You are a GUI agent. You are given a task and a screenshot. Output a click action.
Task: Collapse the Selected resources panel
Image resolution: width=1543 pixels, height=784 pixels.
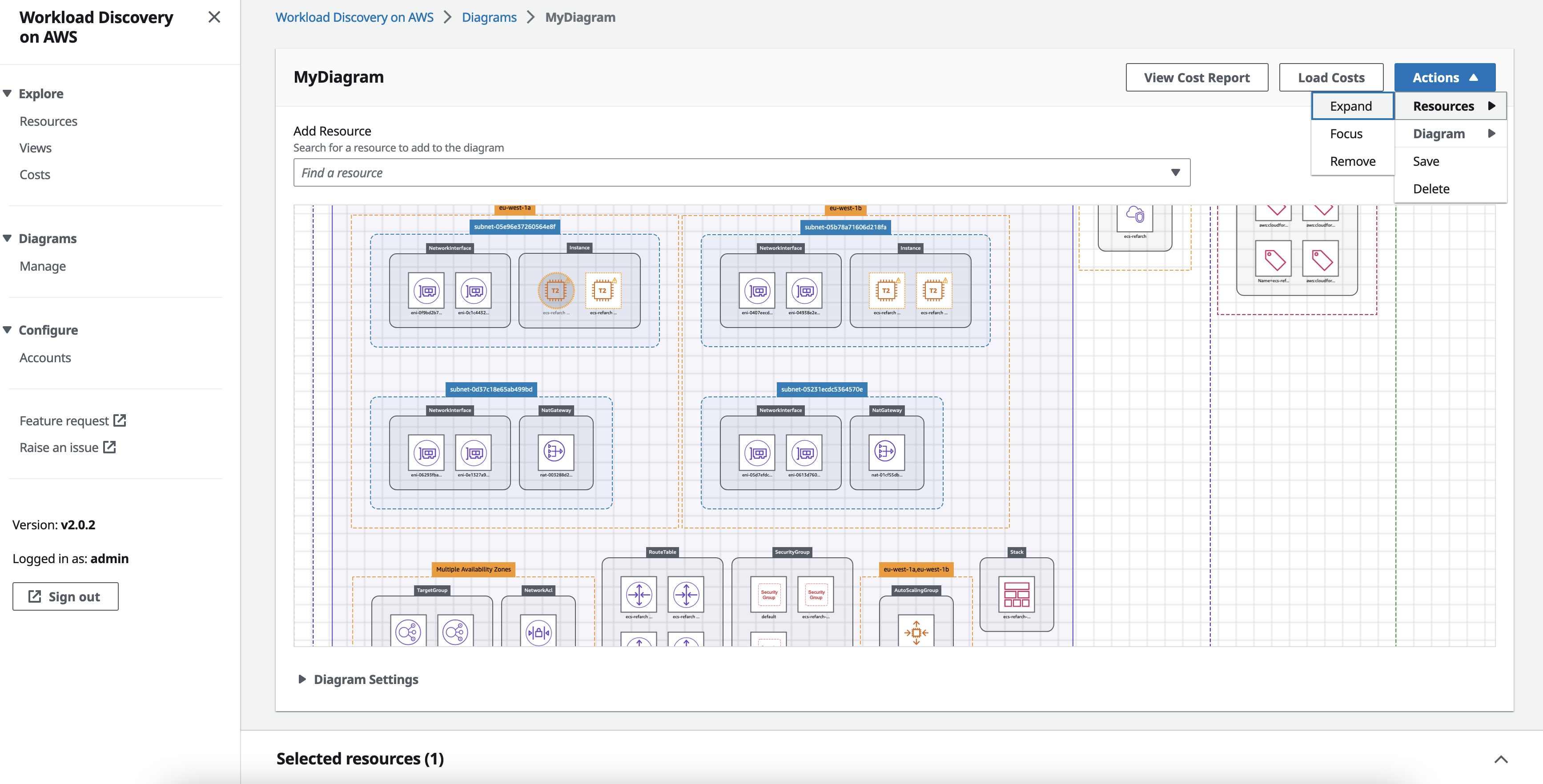(1500, 759)
